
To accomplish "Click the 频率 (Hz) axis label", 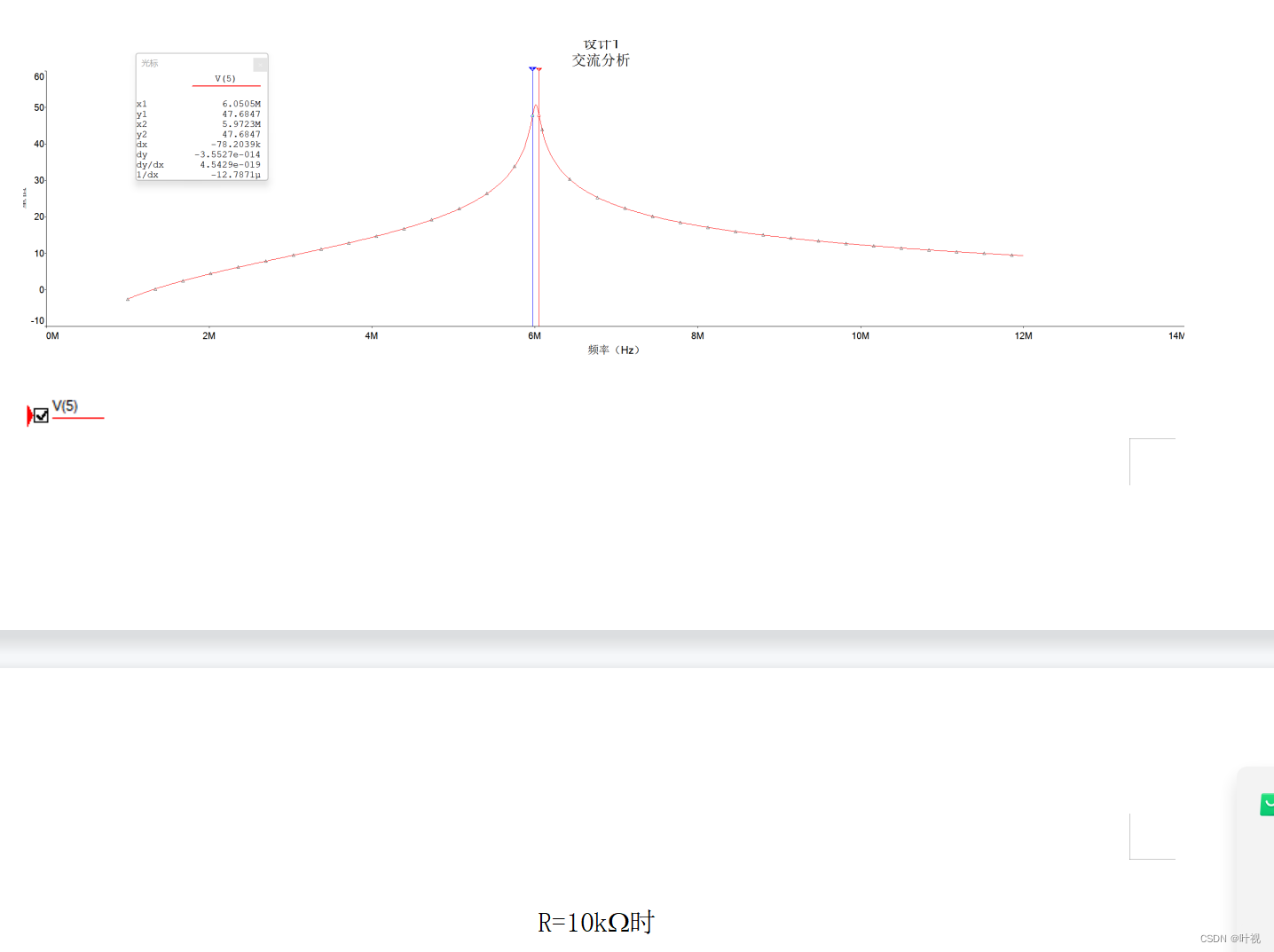I will coord(614,350).
